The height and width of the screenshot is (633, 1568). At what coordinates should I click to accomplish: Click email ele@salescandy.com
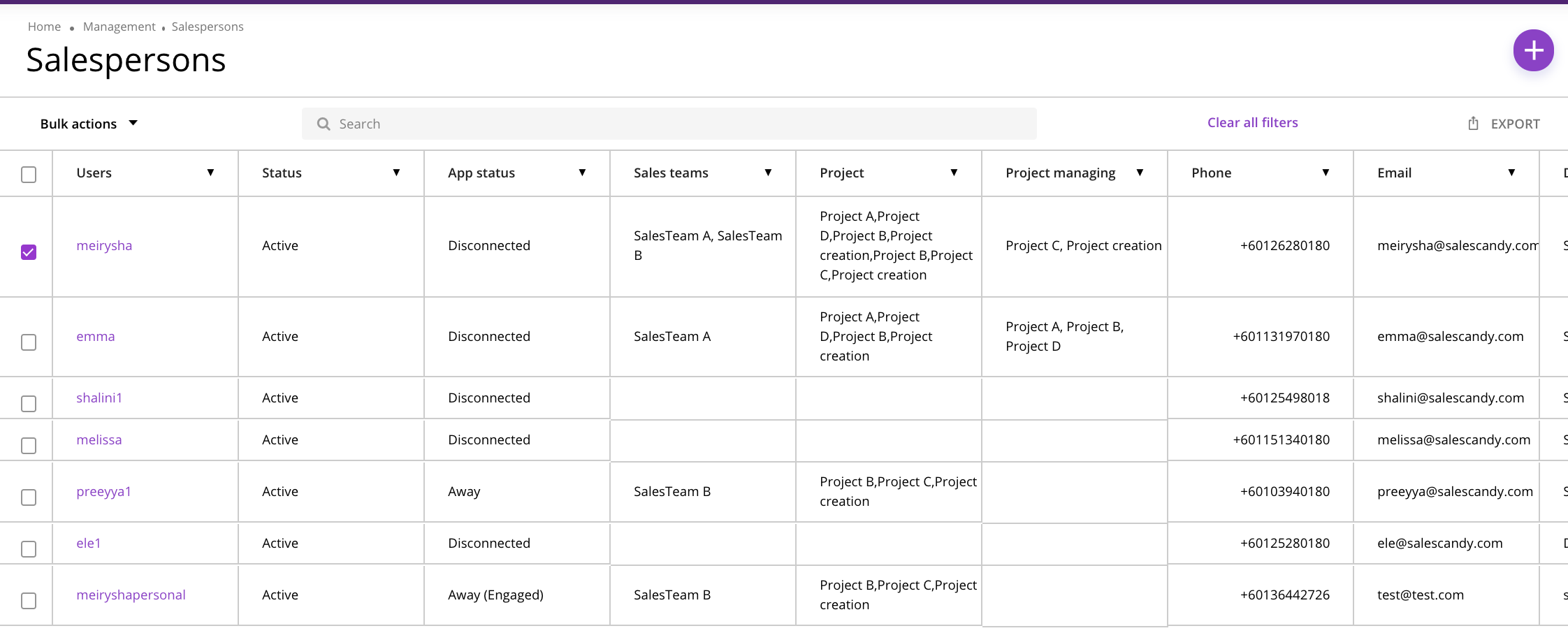coord(1439,543)
